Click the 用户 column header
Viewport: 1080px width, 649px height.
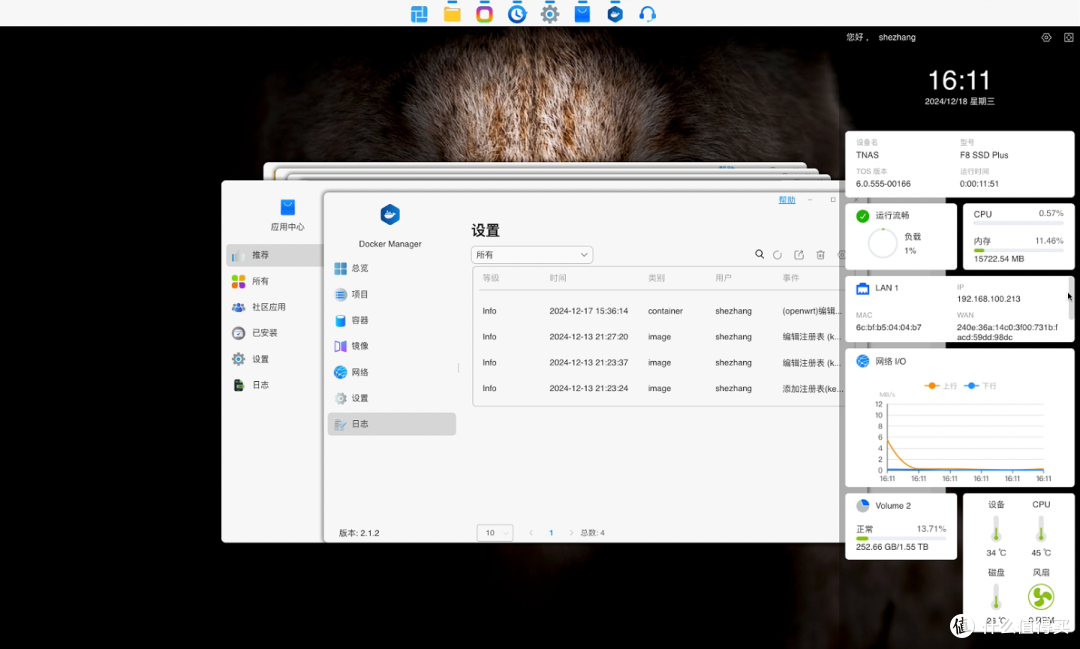coord(723,278)
